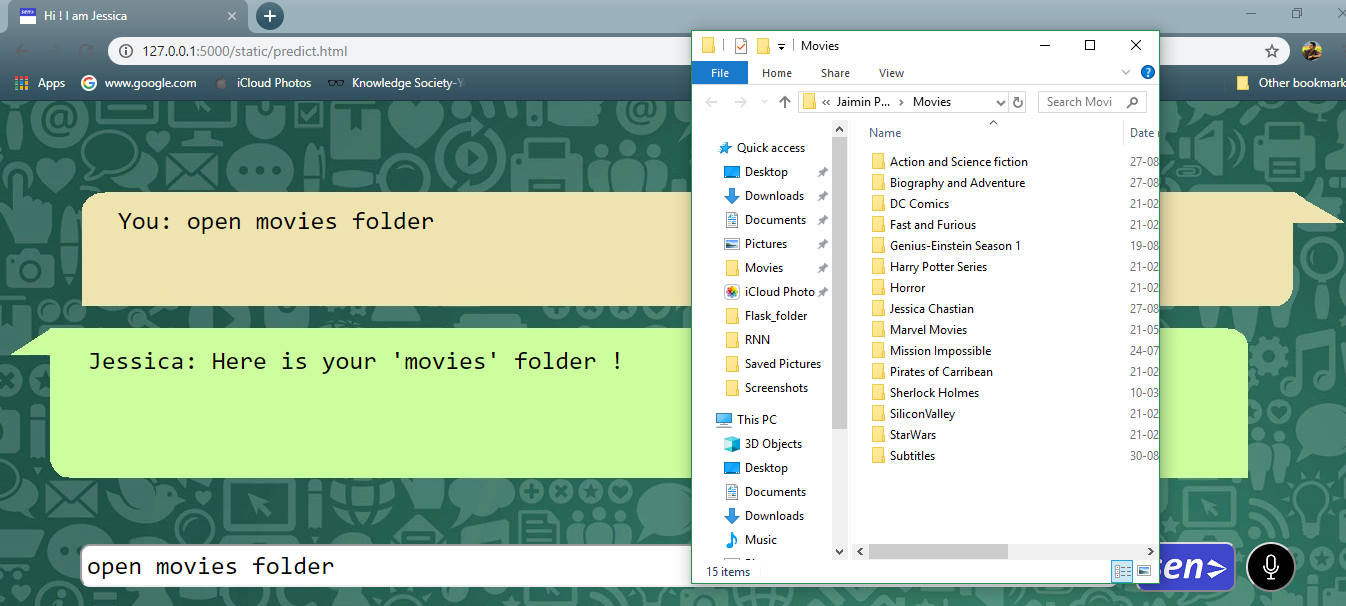Click Properties quick access toolbar icon
This screenshot has width=1346, height=606.
click(741, 45)
